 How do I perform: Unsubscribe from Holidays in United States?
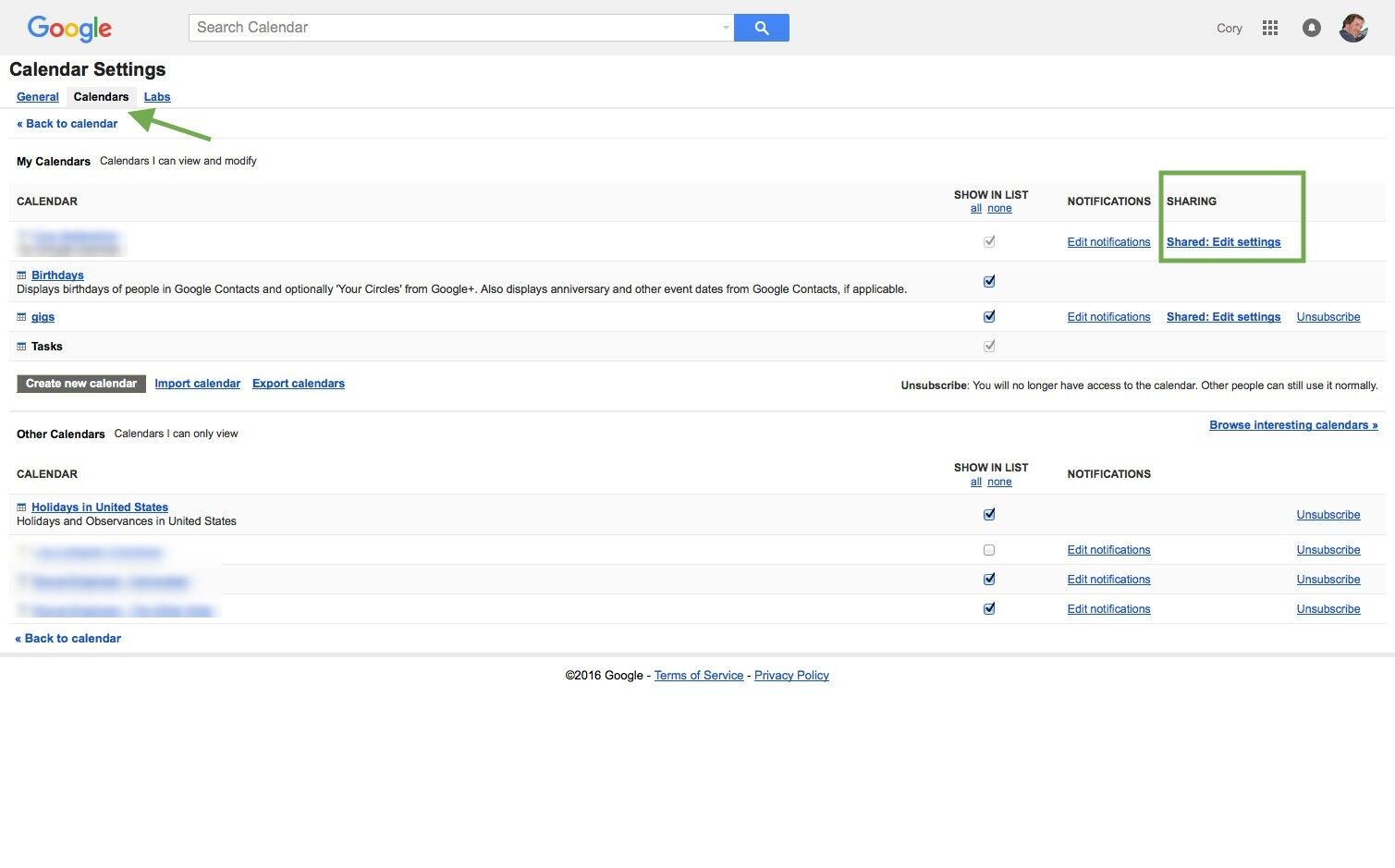click(x=1328, y=514)
